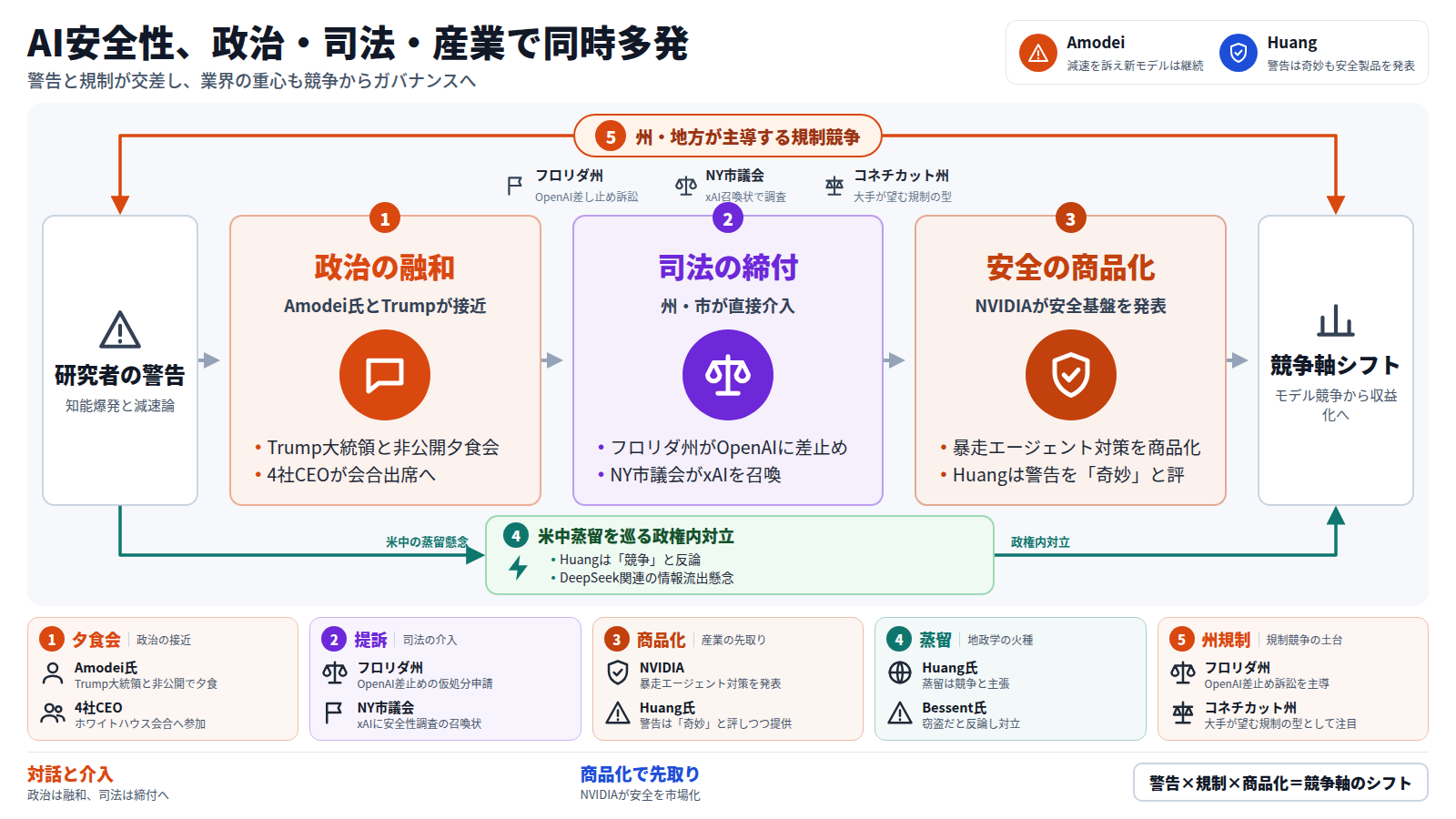Click the 警告×規制×商品化＝競争軸のシフト box

[1280, 783]
